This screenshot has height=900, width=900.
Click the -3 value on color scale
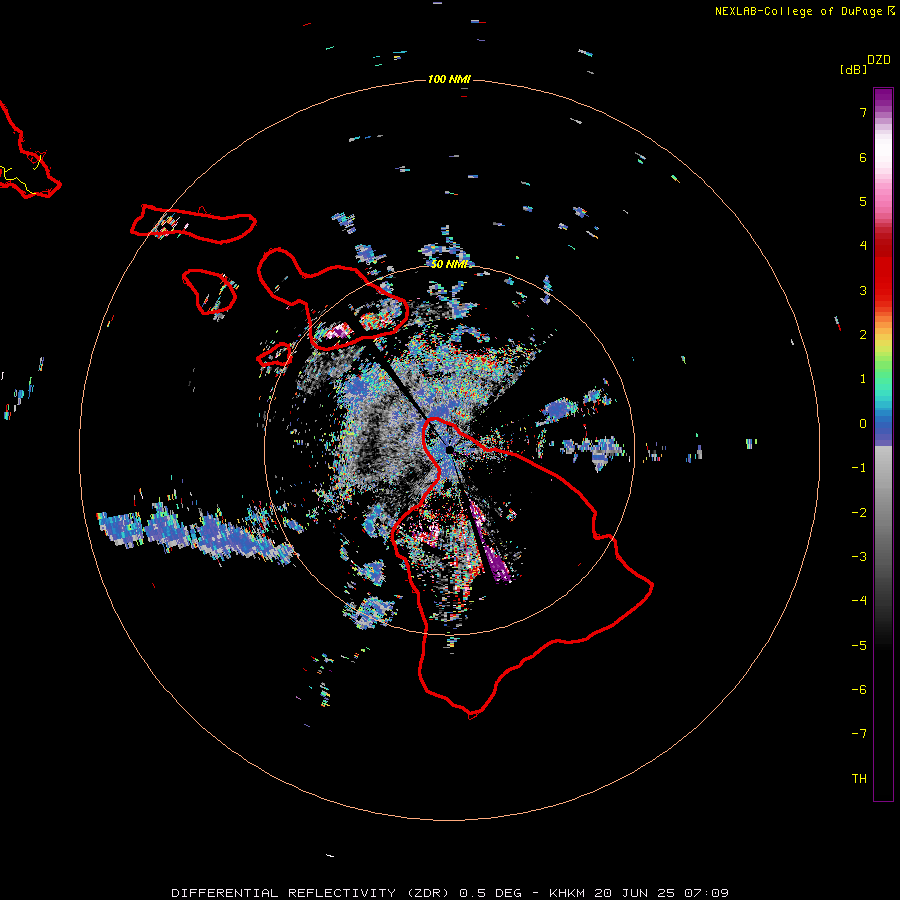pos(859,557)
